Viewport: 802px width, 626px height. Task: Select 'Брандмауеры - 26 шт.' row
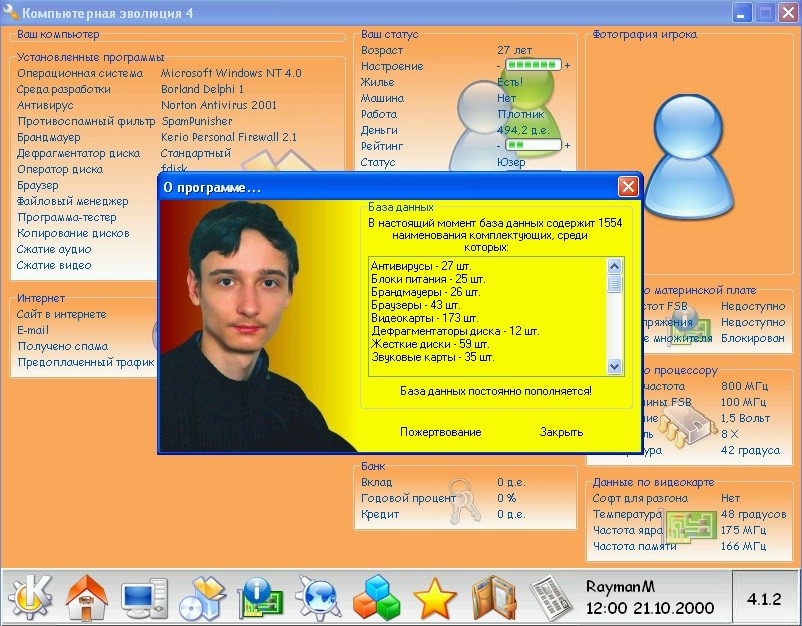click(426, 293)
